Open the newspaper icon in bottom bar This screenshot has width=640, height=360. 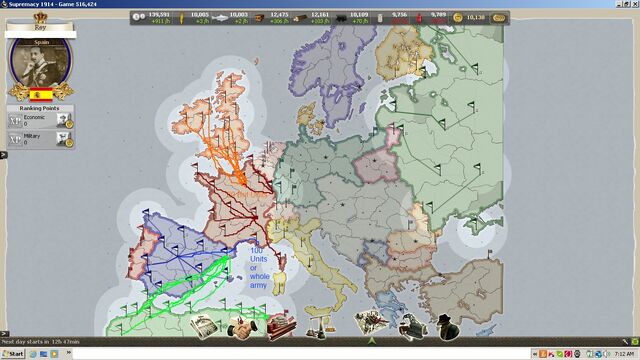[x=204, y=326]
